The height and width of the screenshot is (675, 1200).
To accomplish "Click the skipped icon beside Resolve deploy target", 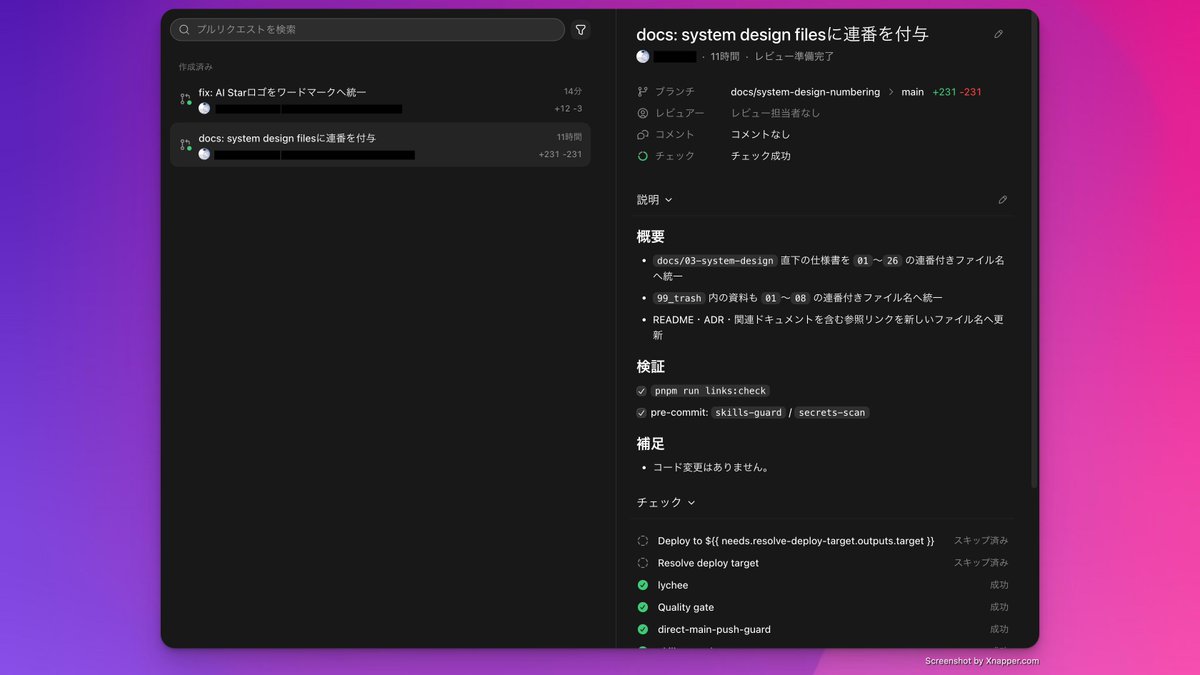I will pos(643,563).
